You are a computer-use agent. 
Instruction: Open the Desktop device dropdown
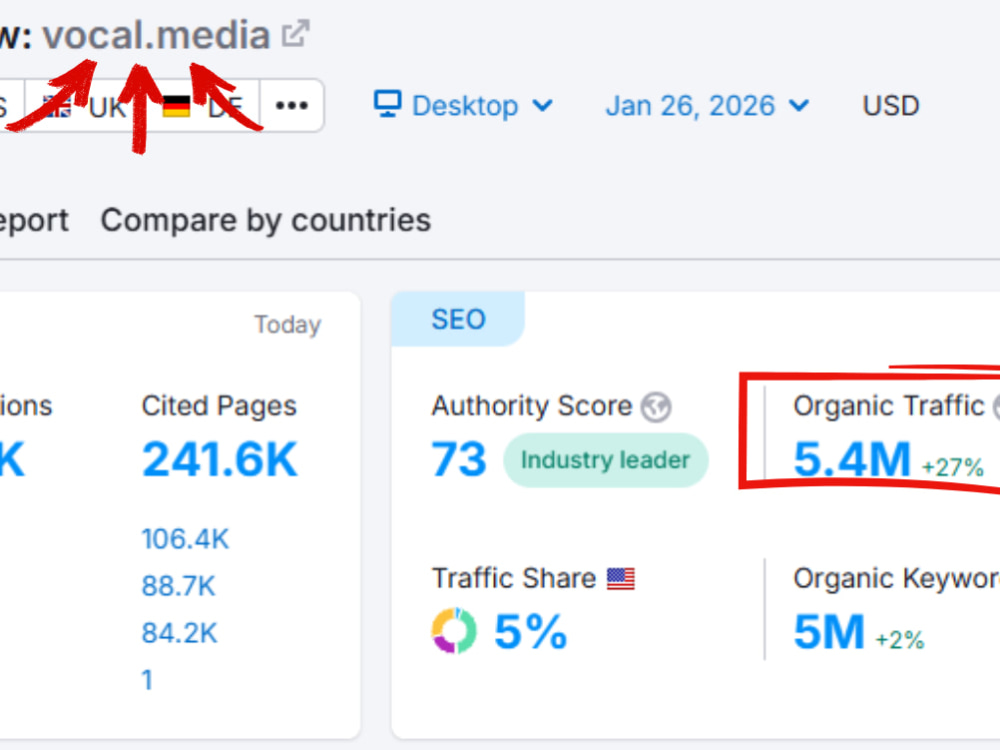[x=464, y=105]
